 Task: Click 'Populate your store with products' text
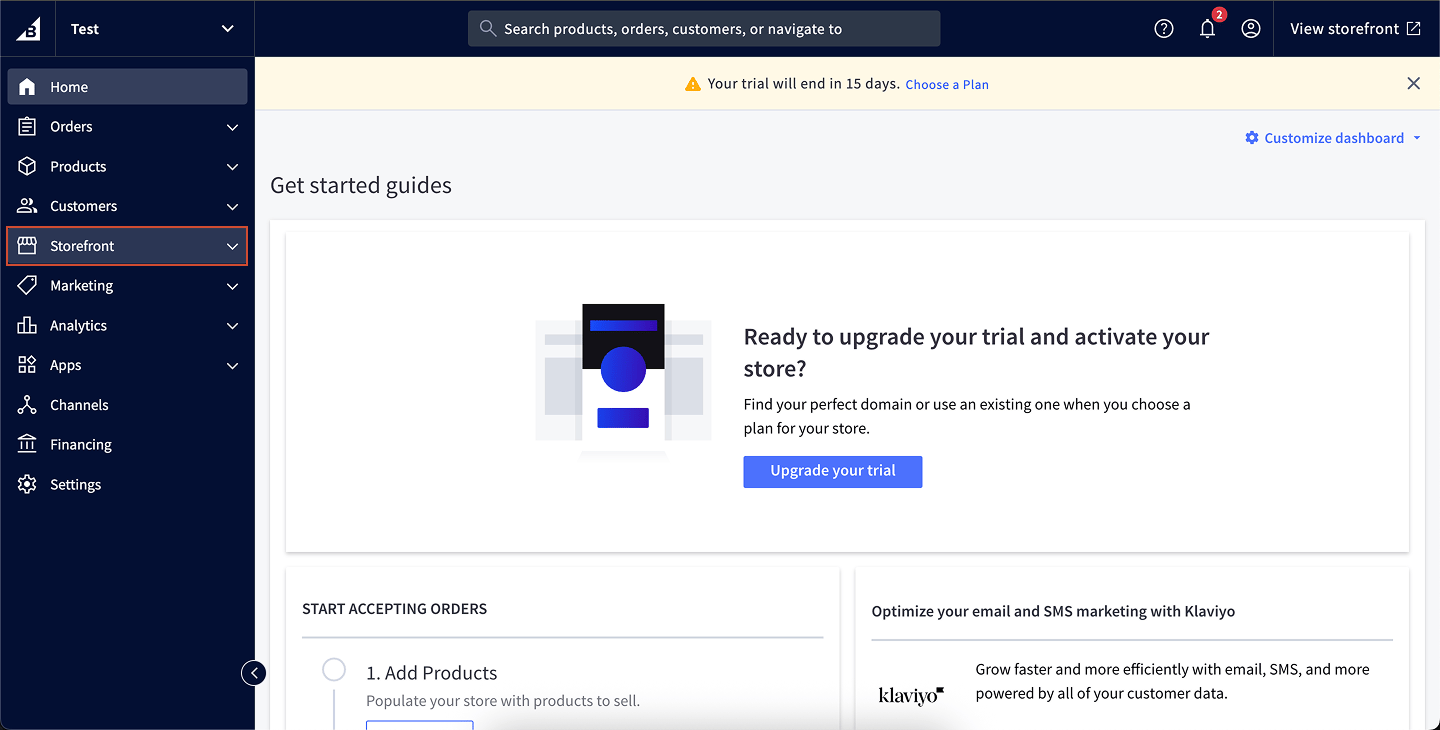[503, 701]
